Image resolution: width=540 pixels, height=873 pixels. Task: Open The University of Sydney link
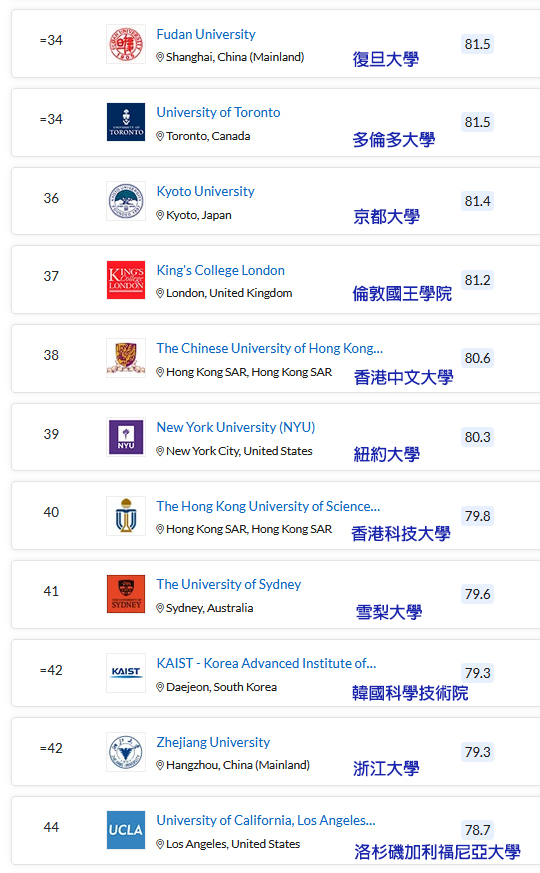(x=229, y=585)
